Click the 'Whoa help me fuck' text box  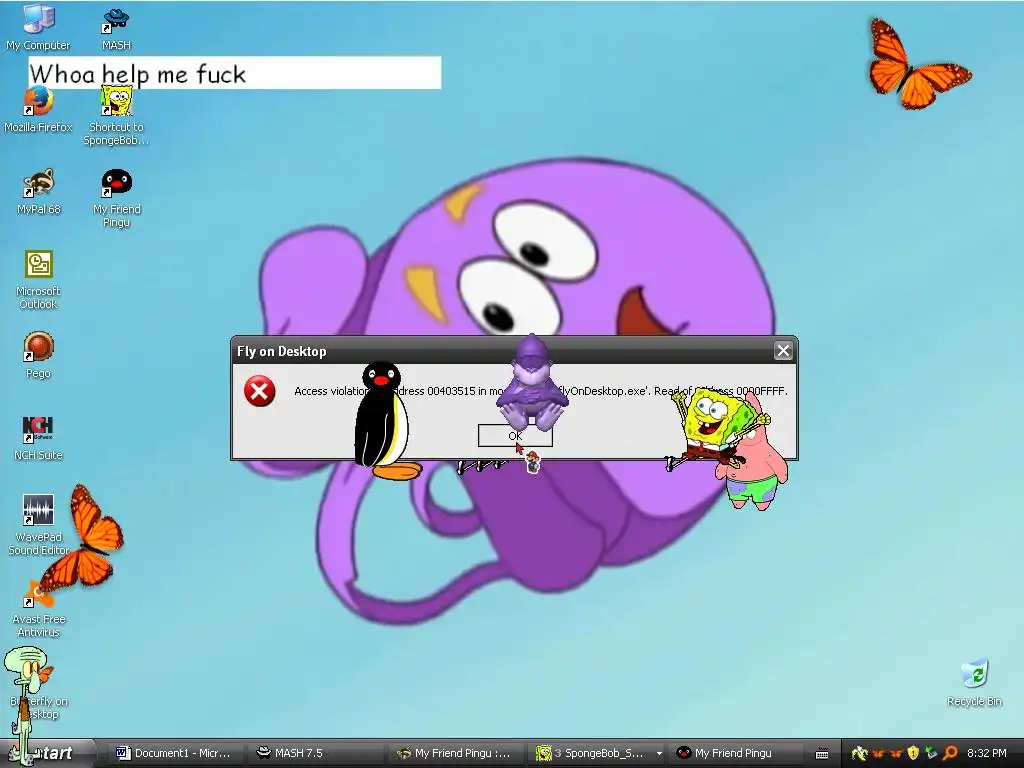coord(235,72)
